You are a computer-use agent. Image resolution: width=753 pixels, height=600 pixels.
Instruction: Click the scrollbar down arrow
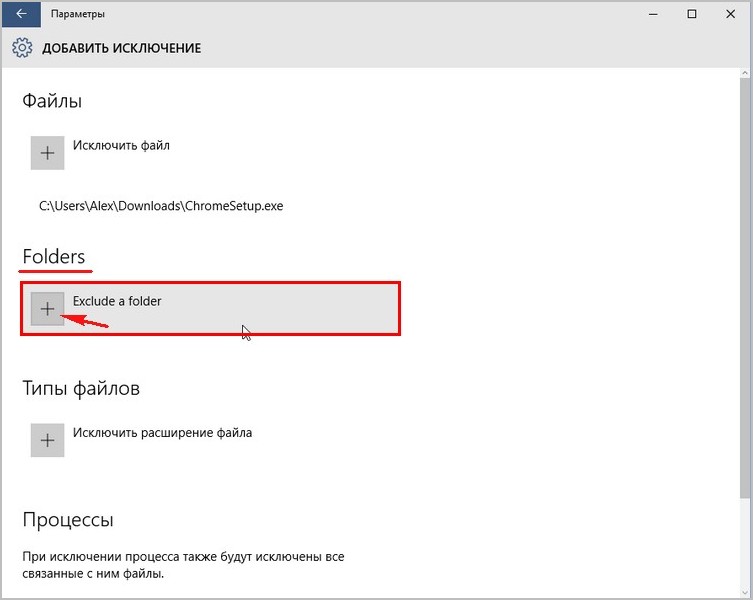tap(744, 592)
